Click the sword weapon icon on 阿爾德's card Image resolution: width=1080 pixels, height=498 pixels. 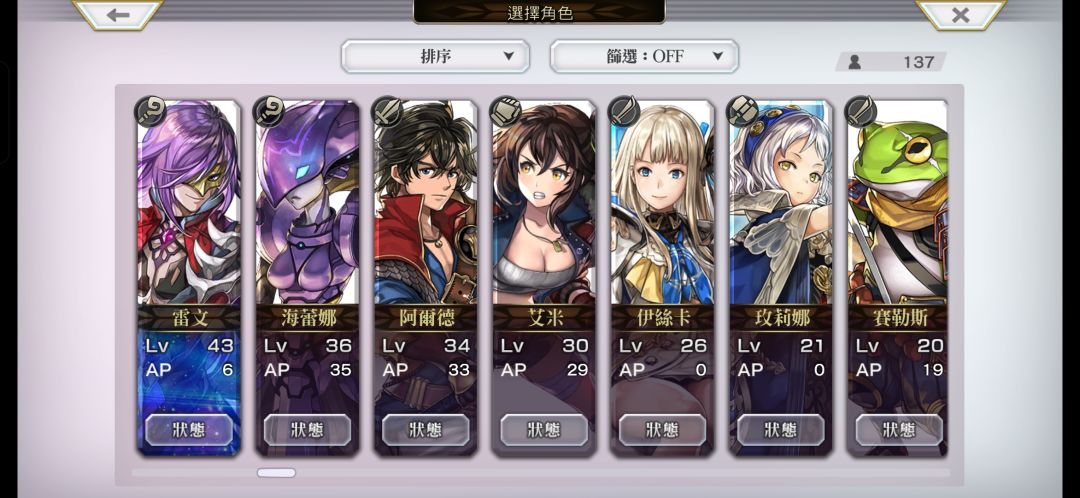[388, 112]
